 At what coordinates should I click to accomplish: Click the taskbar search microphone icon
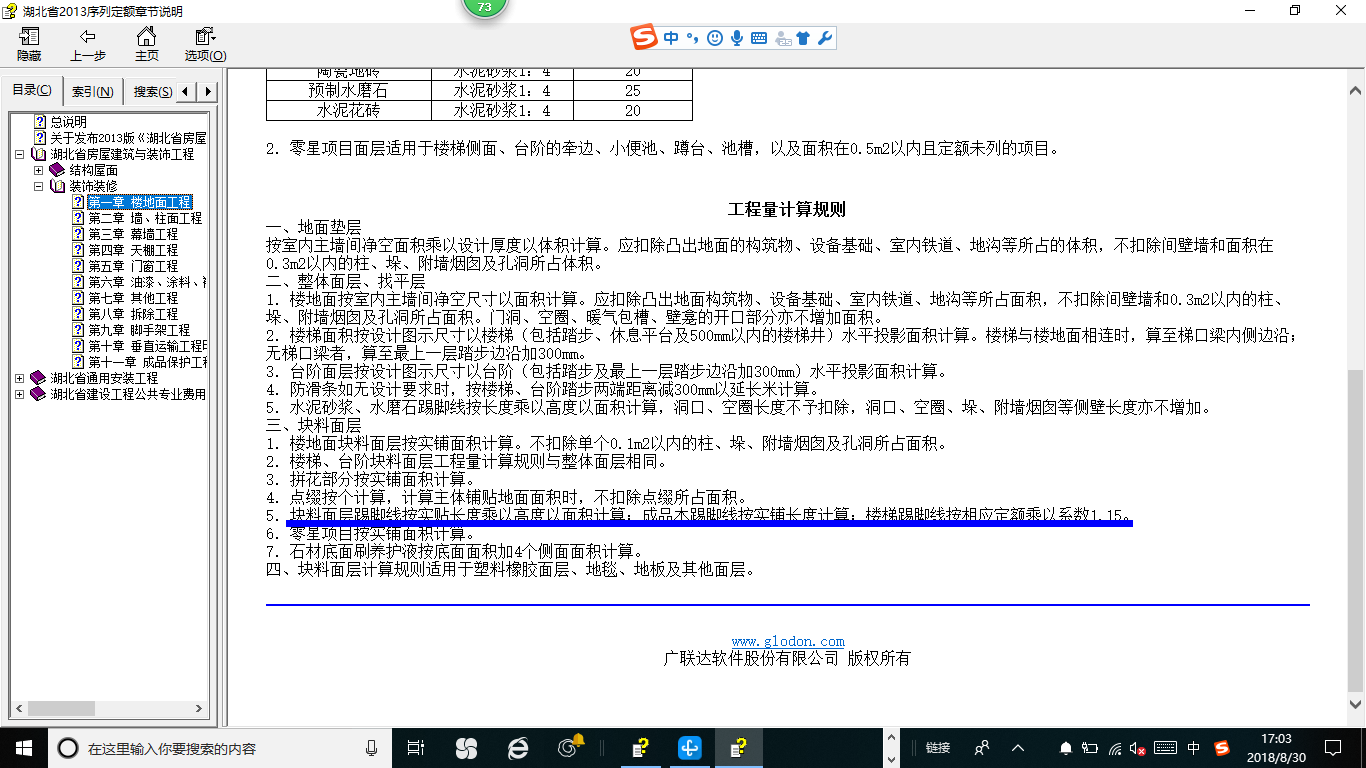pyautogui.click(x=372, y=748)
